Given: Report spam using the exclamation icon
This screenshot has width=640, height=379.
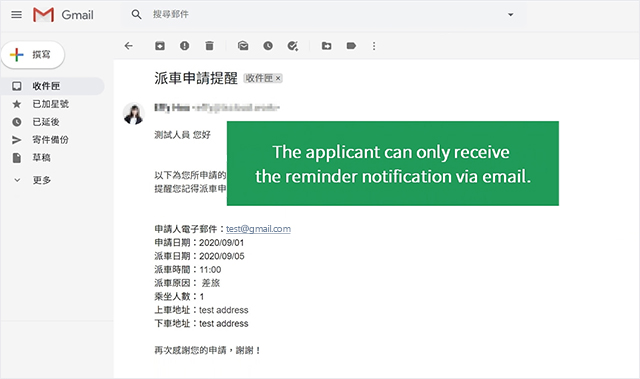Looking at the screenshot, I should [184, 46].
